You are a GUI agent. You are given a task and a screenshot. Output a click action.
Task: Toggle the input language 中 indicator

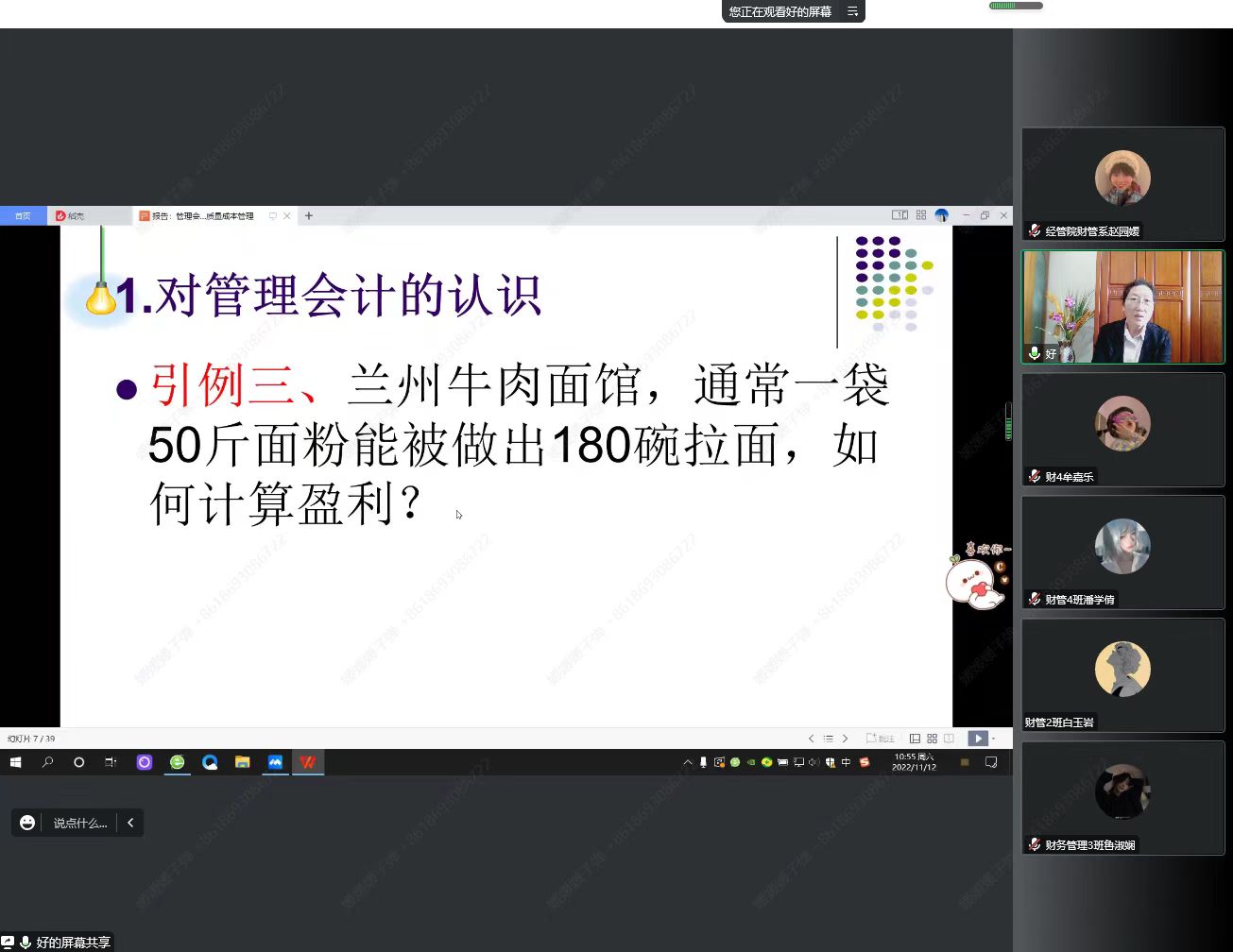coord(847,762)
